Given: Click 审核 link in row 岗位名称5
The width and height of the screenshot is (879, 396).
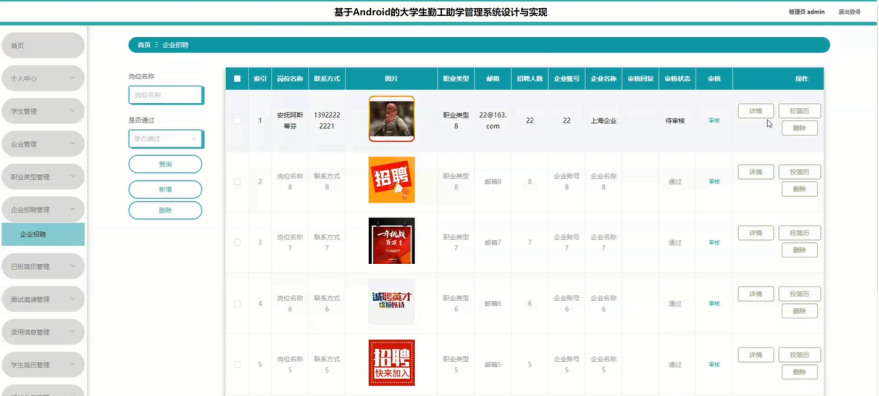Looking at the screenshot, I should 714,365.
